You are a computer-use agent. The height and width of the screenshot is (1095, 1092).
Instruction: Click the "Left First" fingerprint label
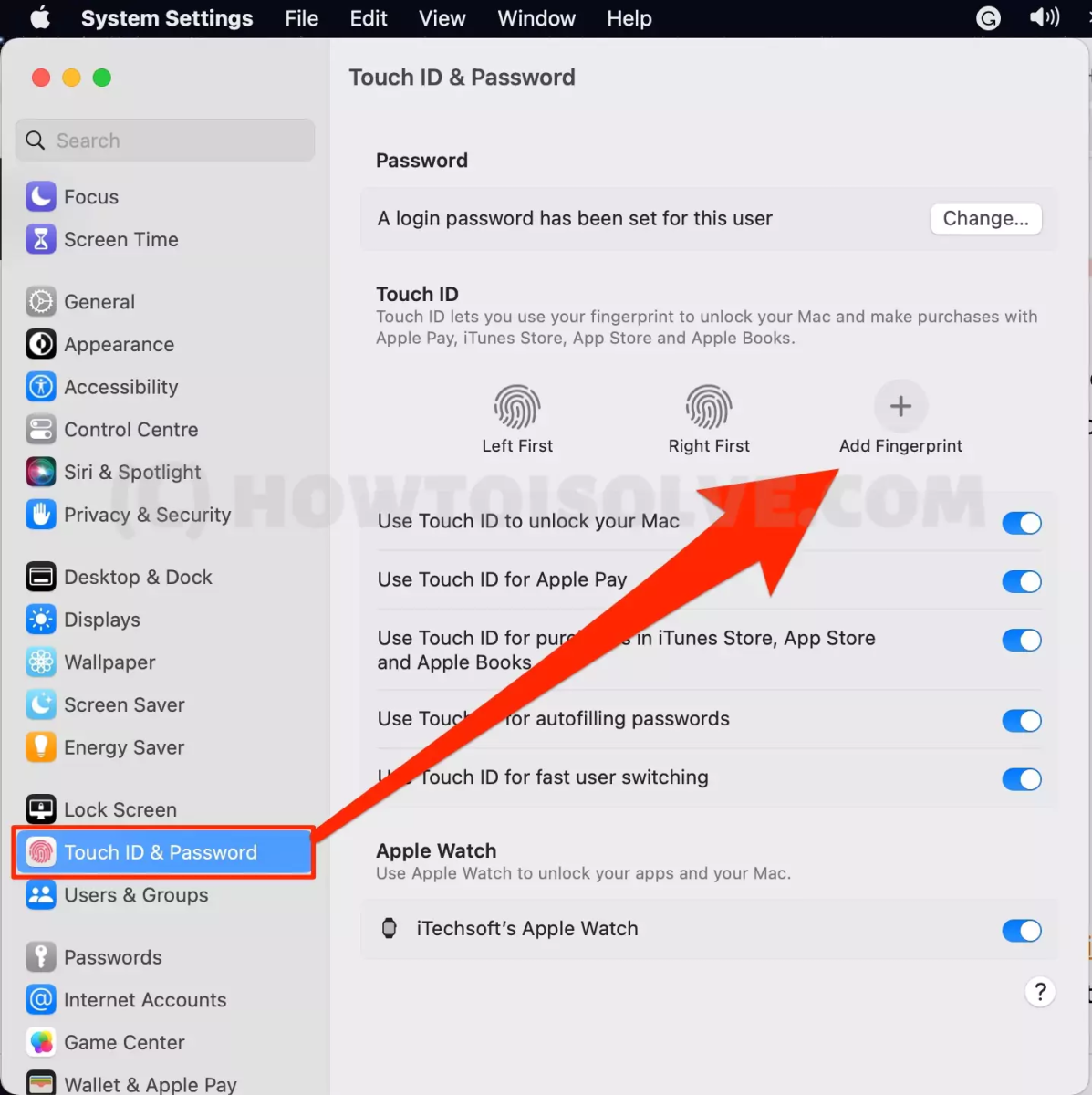[517, 445]
